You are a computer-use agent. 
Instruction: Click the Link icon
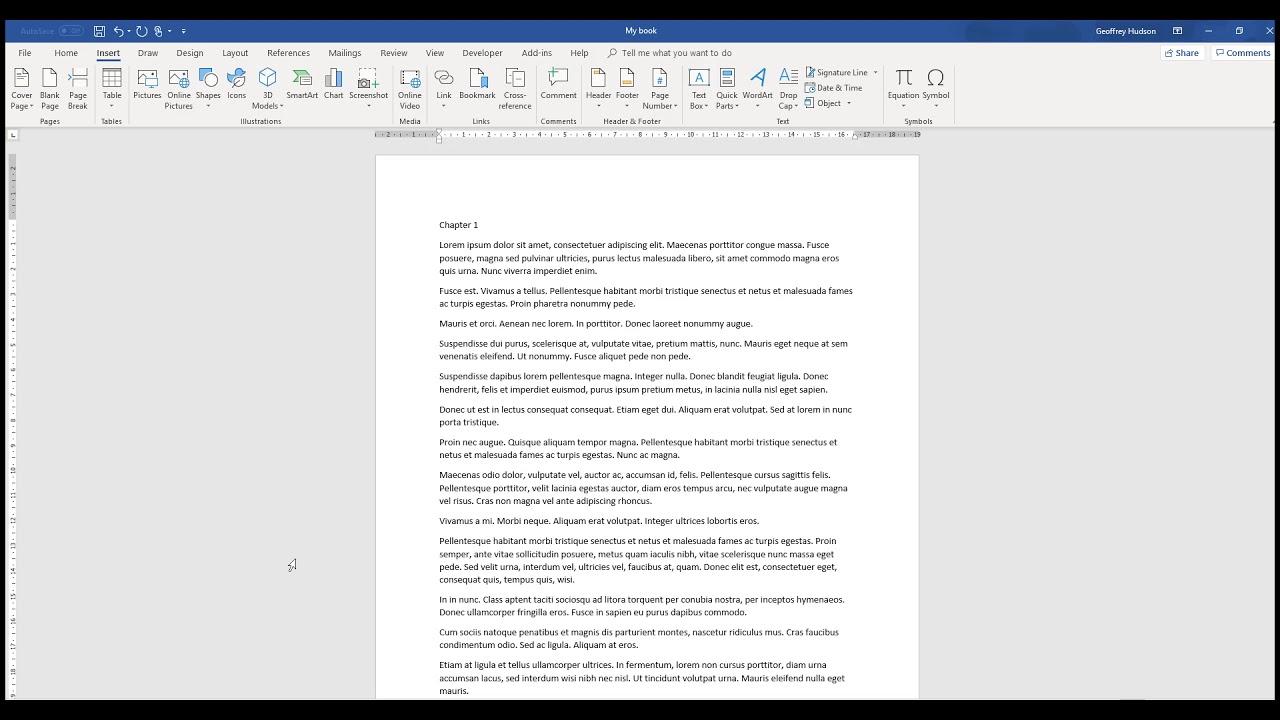[444, 89]
